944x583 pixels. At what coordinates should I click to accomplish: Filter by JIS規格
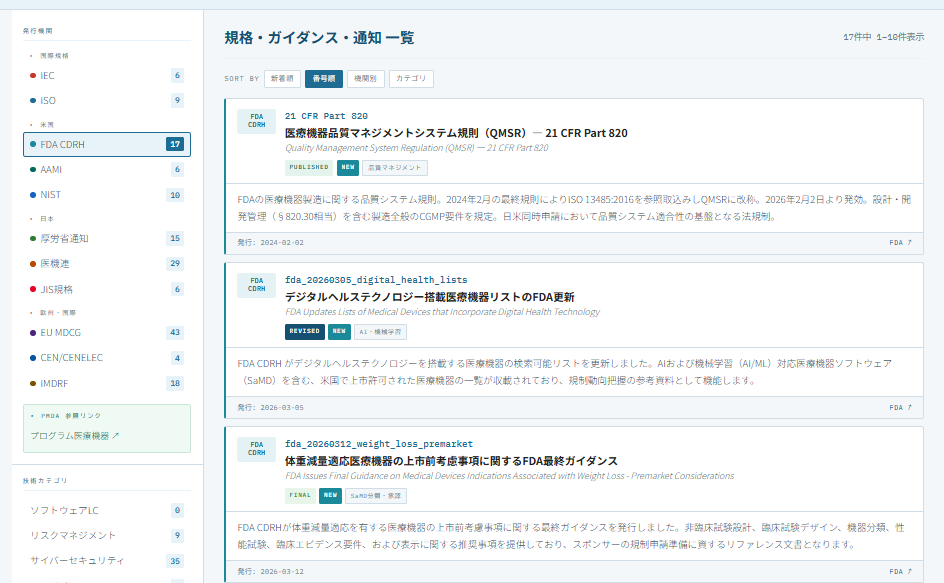107,290
